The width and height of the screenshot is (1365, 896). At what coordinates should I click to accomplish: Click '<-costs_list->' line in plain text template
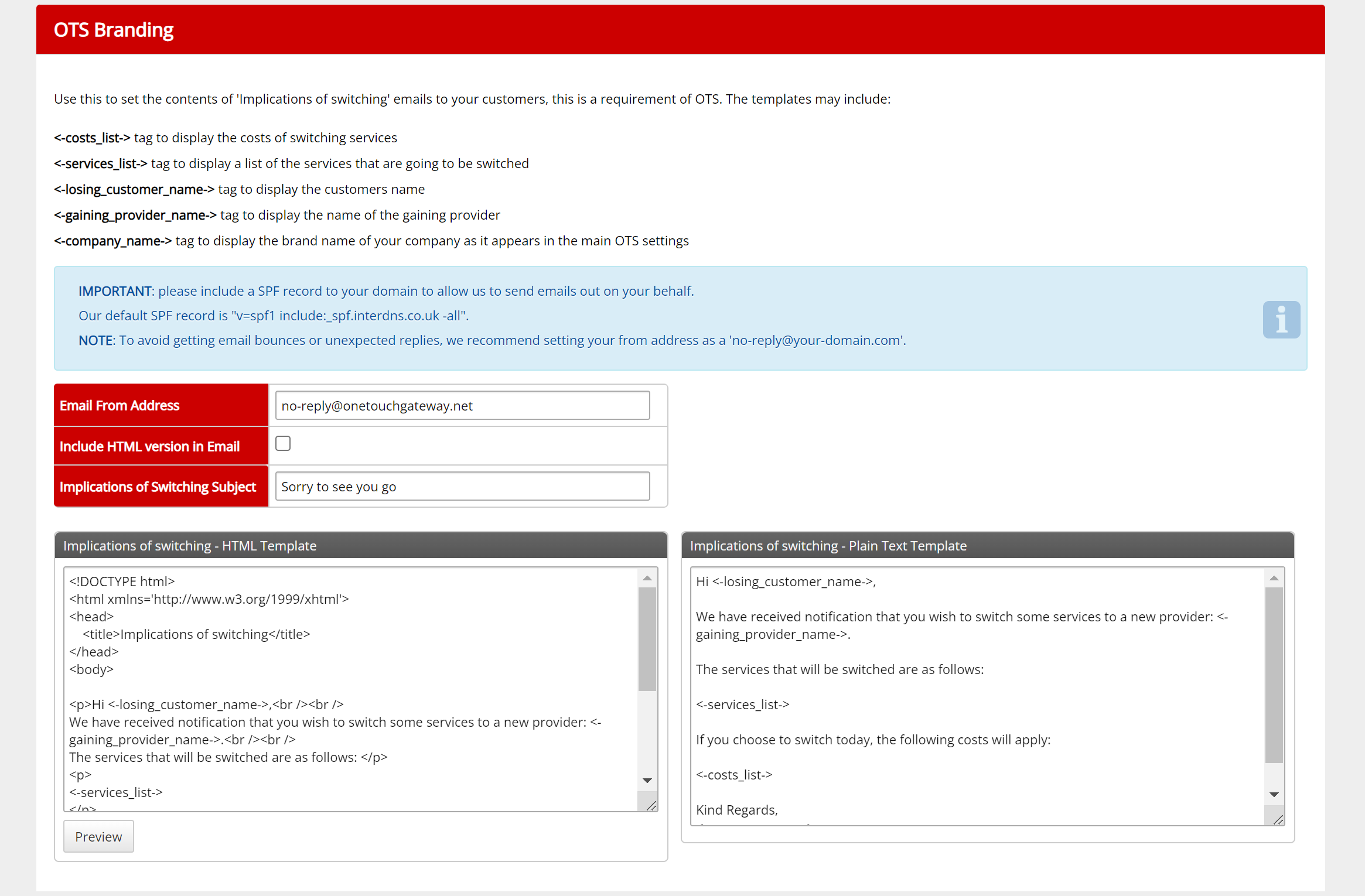(x=734, y=775)
